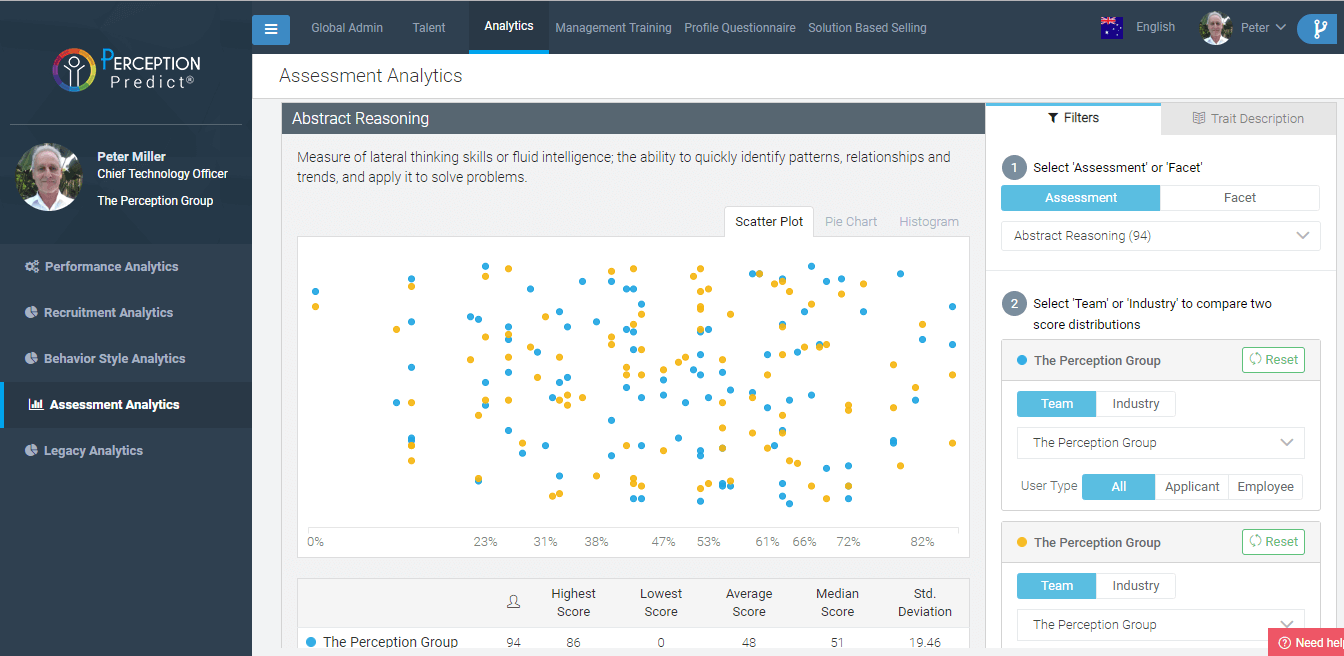Click the Assessment Analytics bar chart icon
1344x656 pixels.
point(36,405)
